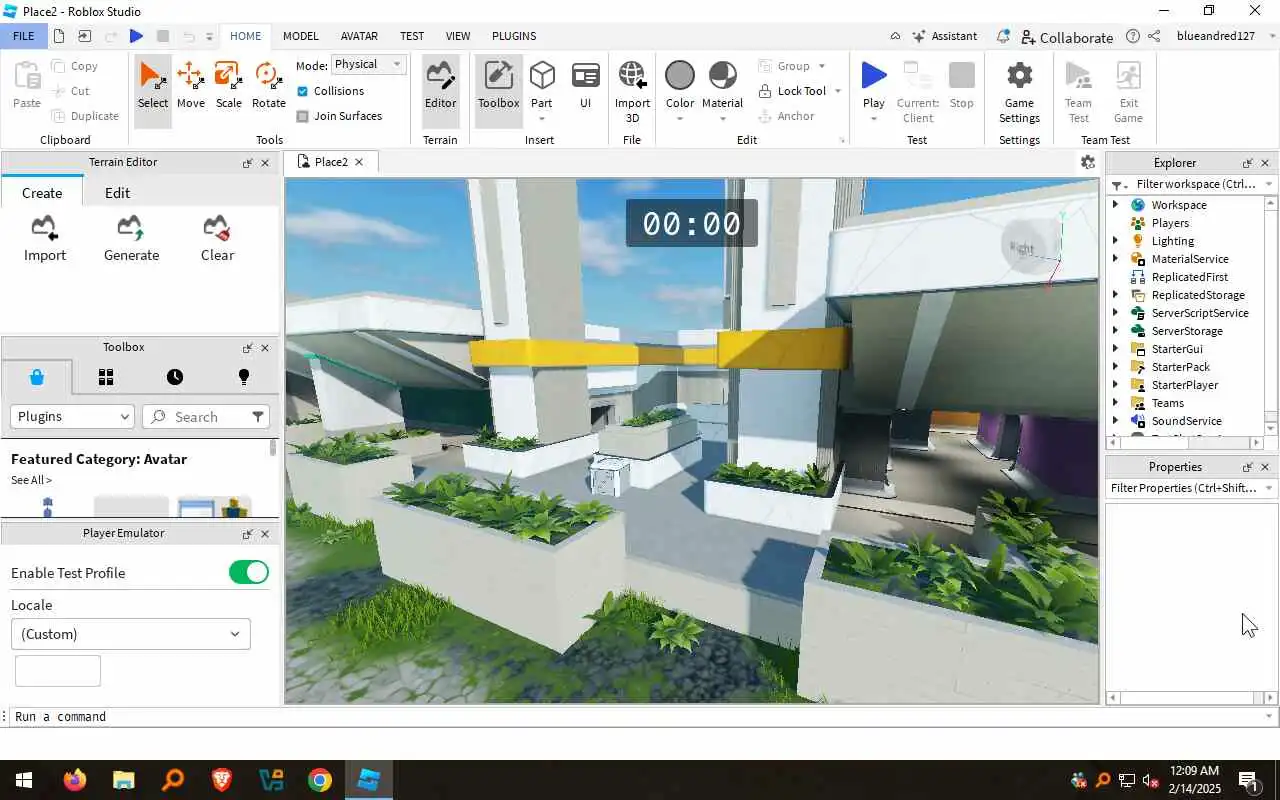
Task: Click the quick access blue play icon
Action: click(x=136, y=36)
